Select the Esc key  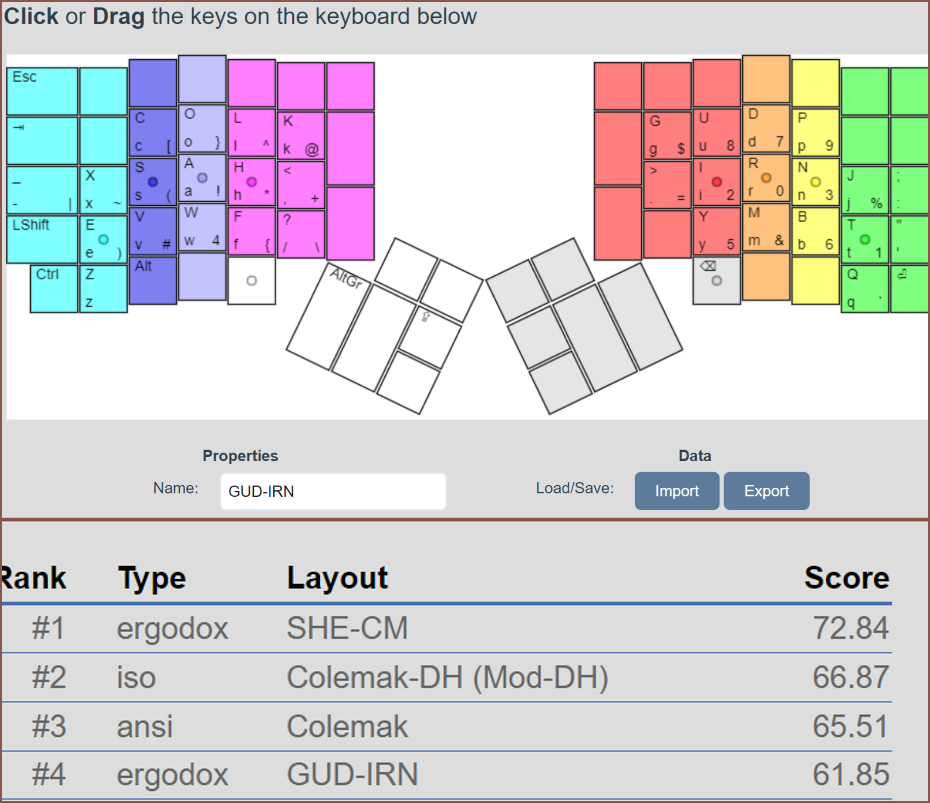click(x=42, y=91)
